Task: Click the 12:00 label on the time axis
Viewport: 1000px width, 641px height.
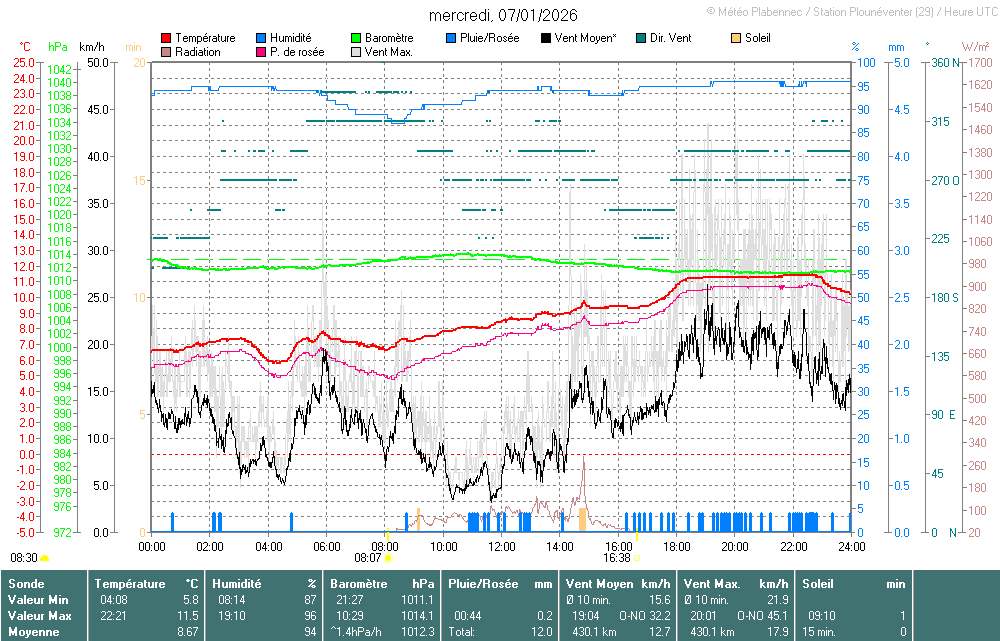Action: pyautogui.click(x=502, y=547)
